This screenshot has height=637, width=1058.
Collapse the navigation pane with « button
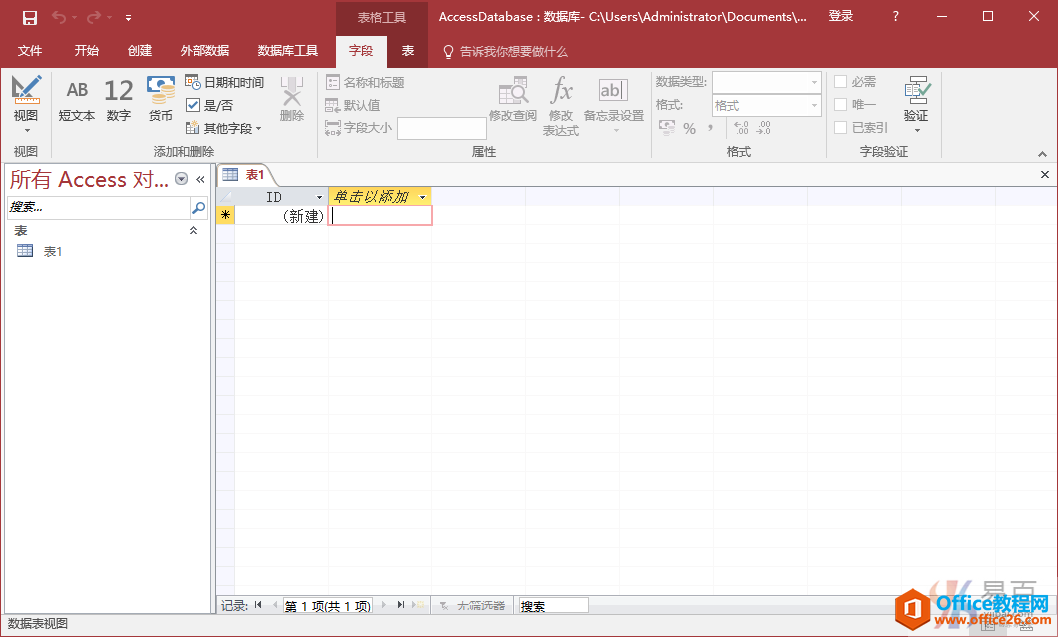click(200, 179)
